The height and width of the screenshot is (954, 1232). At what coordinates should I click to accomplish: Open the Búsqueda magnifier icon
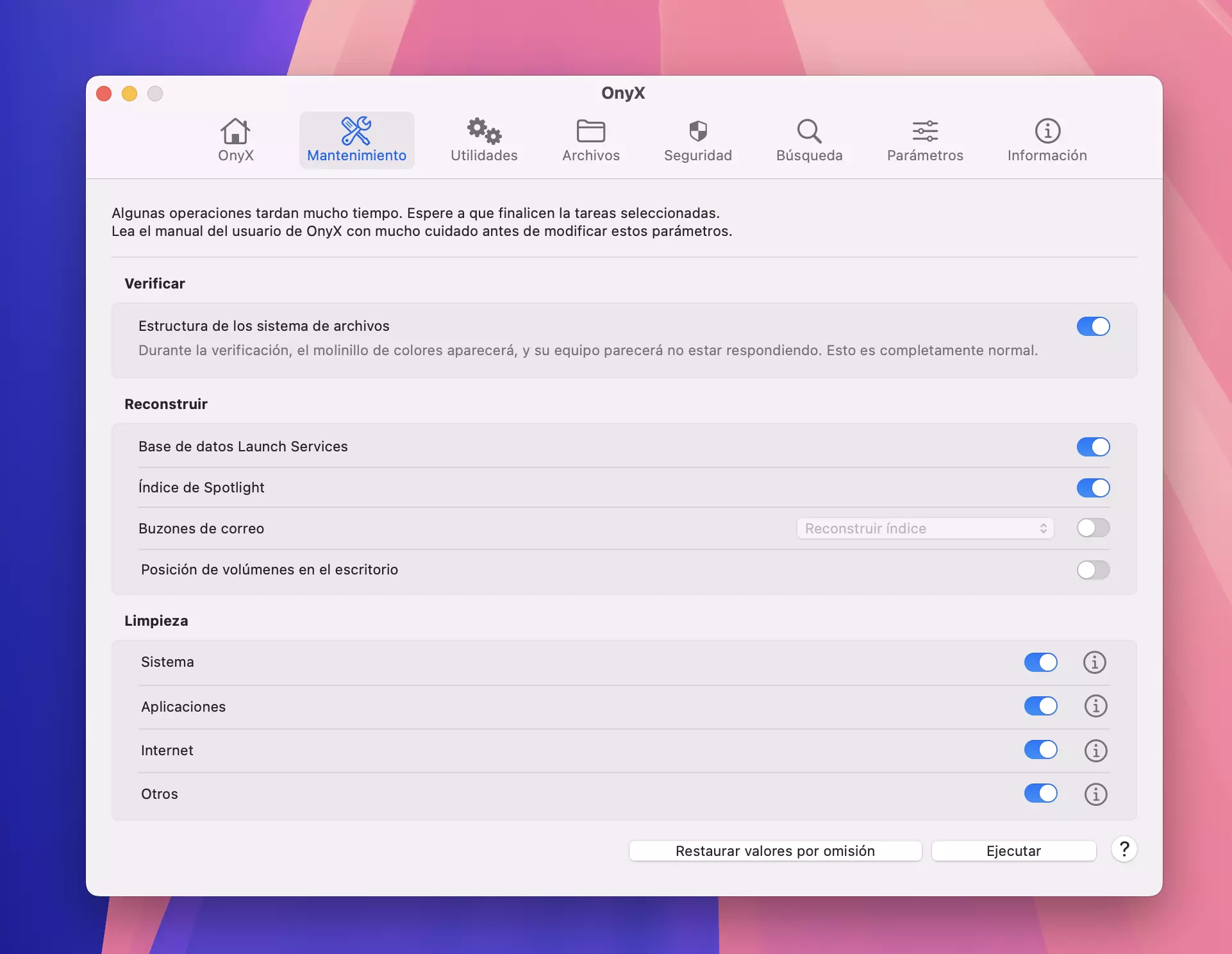coord(809,131)
